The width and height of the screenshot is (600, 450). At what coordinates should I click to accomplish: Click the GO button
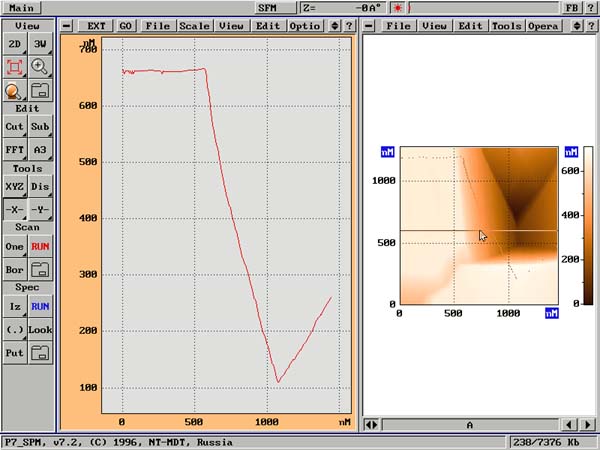coord(125,25)
